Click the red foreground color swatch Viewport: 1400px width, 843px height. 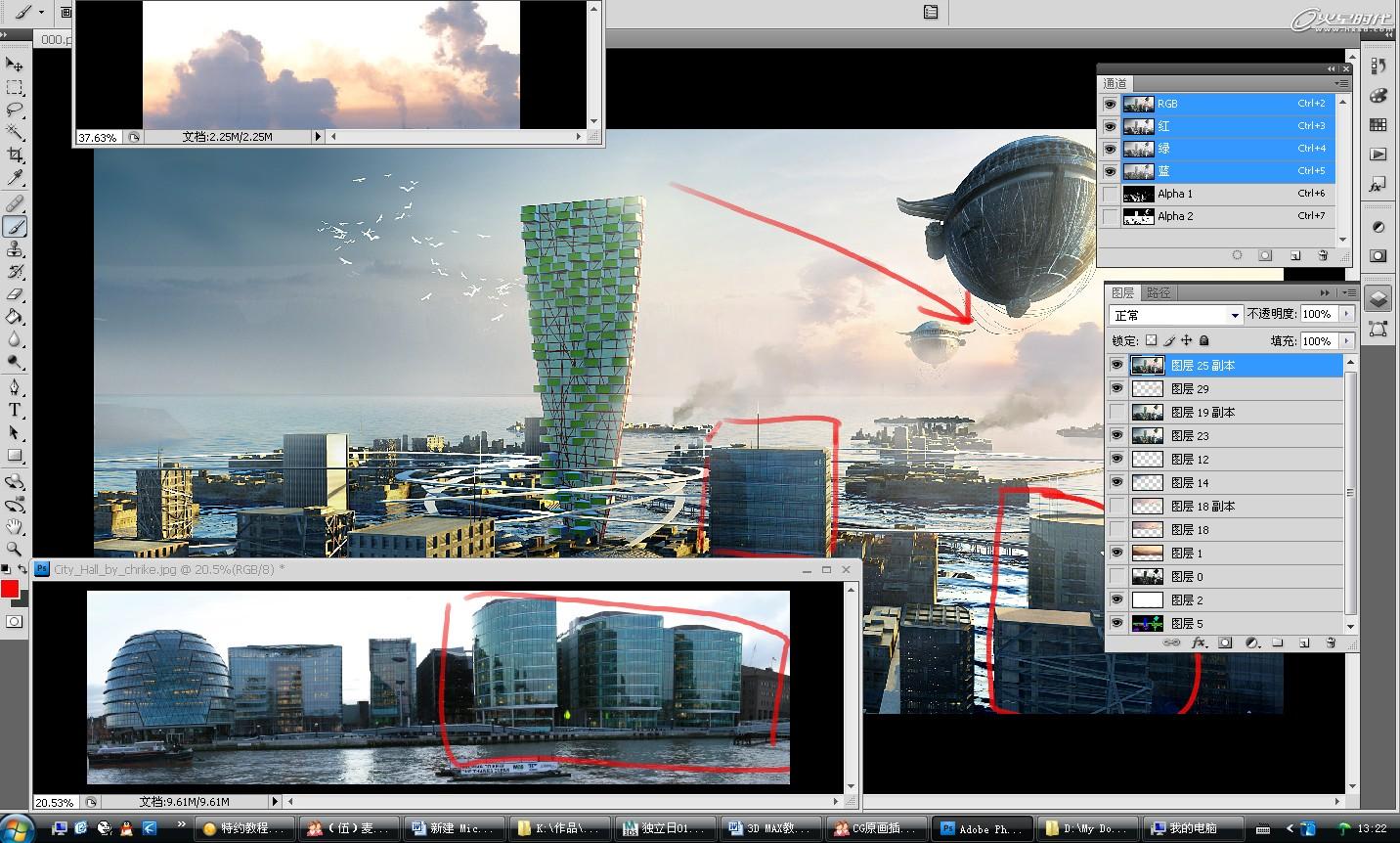(x=11, y=590)
